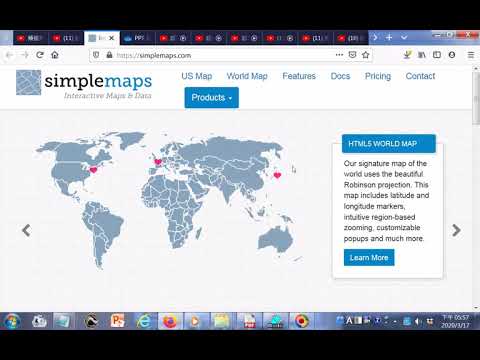Switch to the second YouTube tab labeled (11)

(66, 38)
